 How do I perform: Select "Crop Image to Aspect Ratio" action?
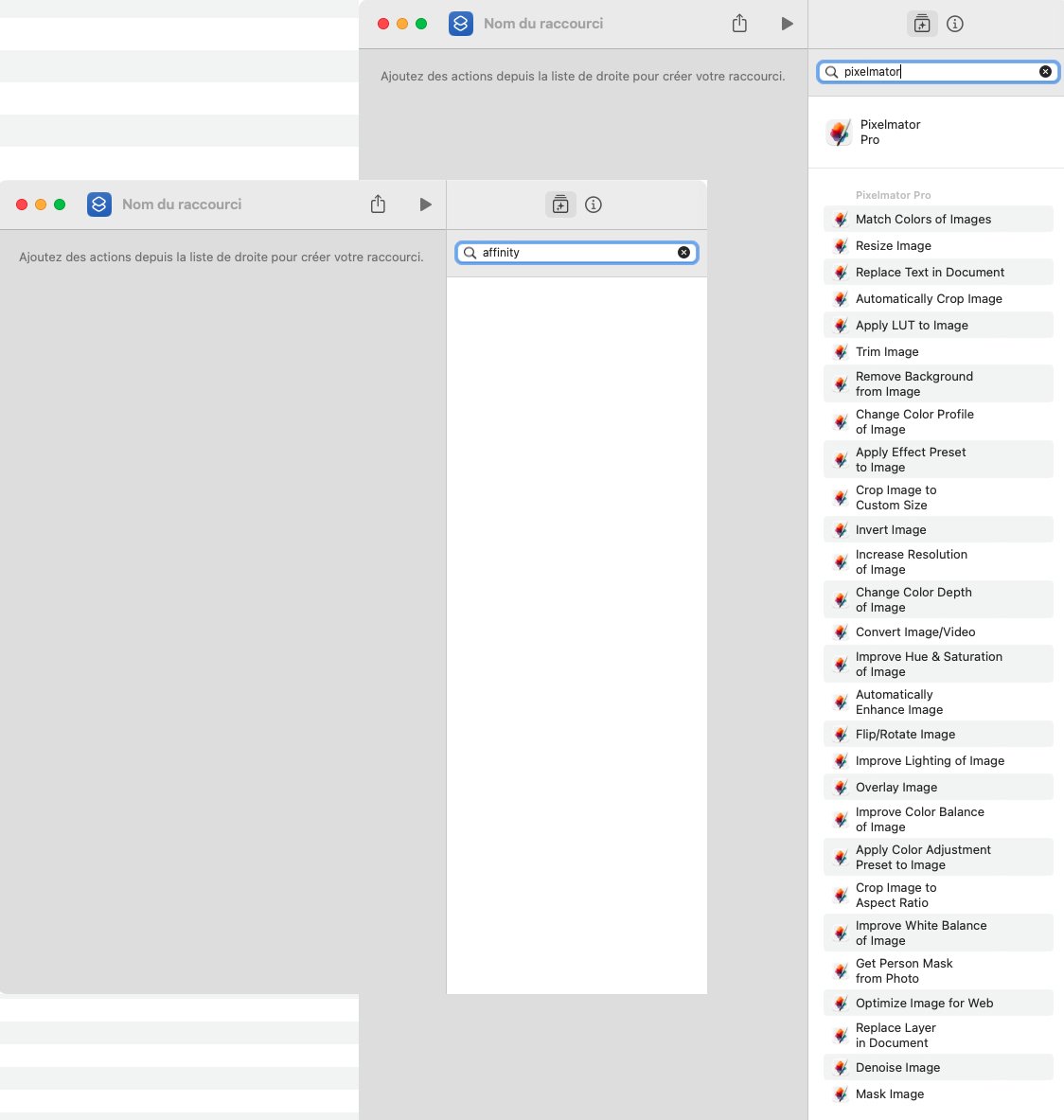938,895
